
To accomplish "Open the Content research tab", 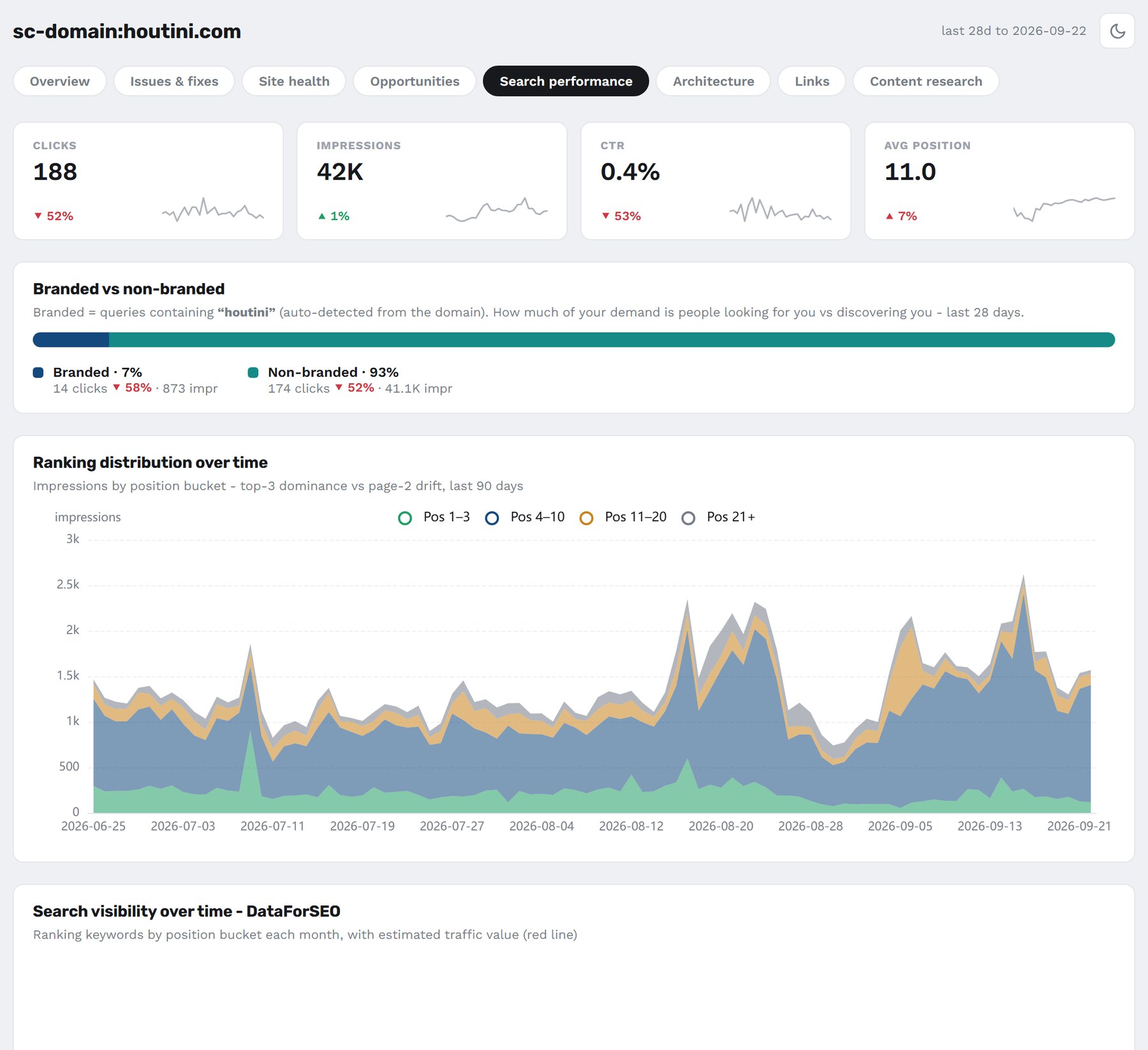I will (926, 81).
